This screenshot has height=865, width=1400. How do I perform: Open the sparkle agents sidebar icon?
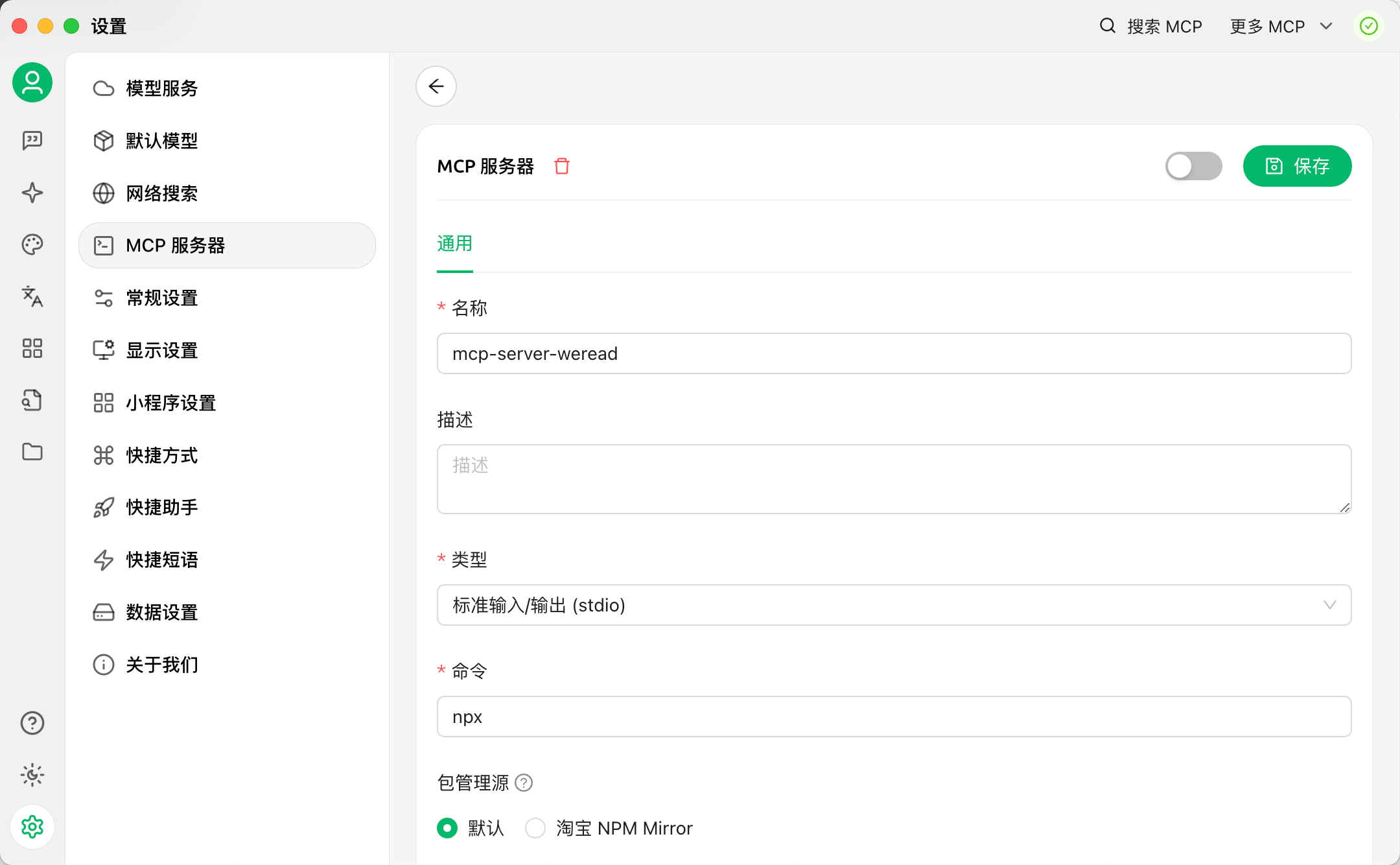click(x=32, y=193)
